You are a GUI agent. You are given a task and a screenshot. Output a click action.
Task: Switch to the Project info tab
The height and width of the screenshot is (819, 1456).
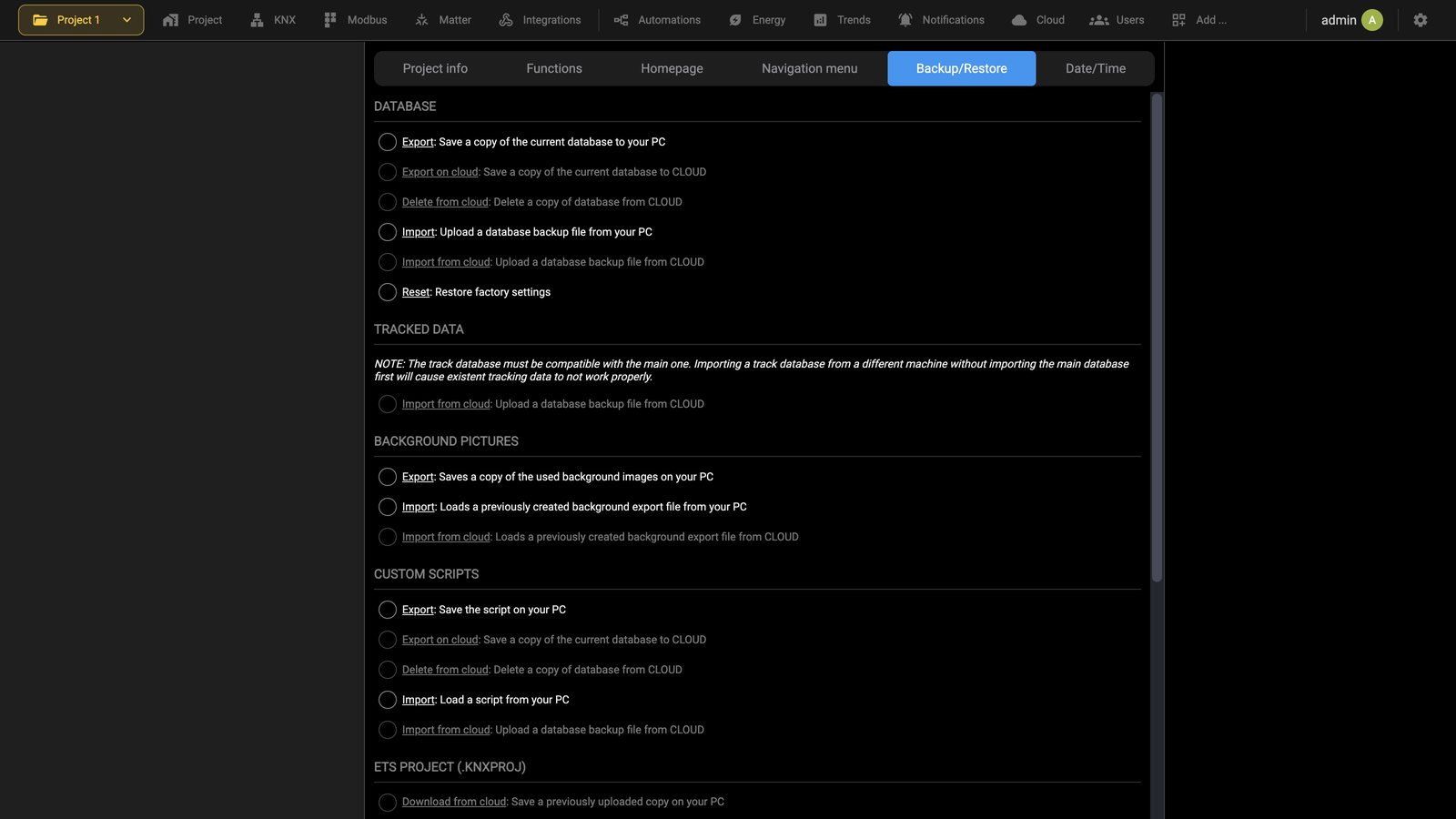(435, 68)
